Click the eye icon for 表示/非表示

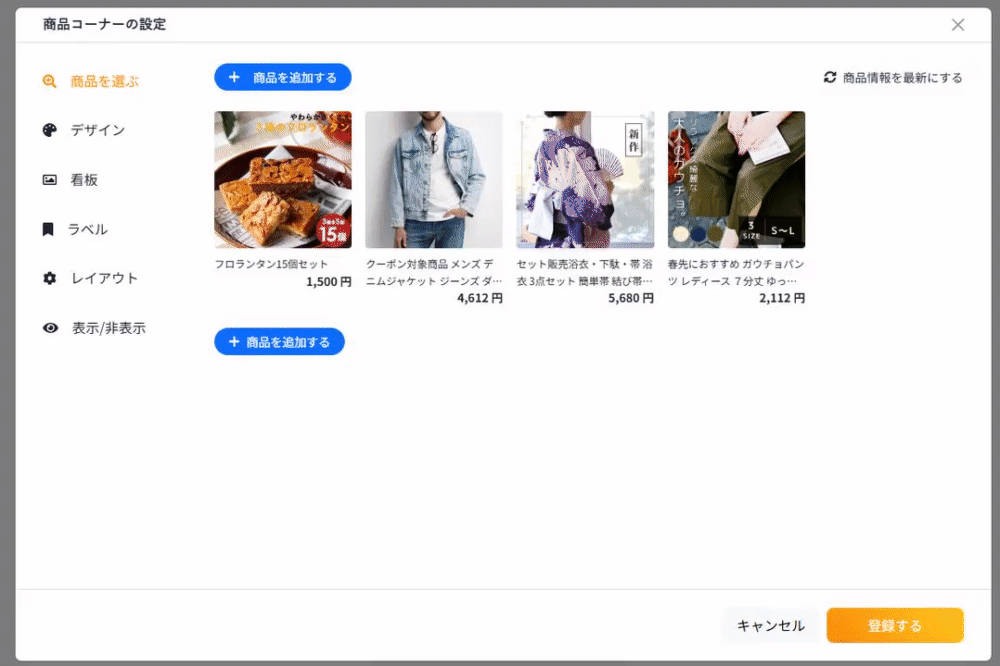[x=50, y=328]
